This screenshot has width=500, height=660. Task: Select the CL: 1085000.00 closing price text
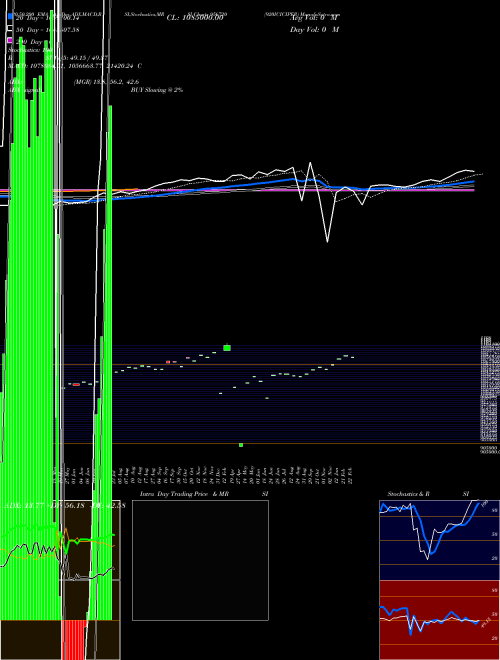click(195, 18)
